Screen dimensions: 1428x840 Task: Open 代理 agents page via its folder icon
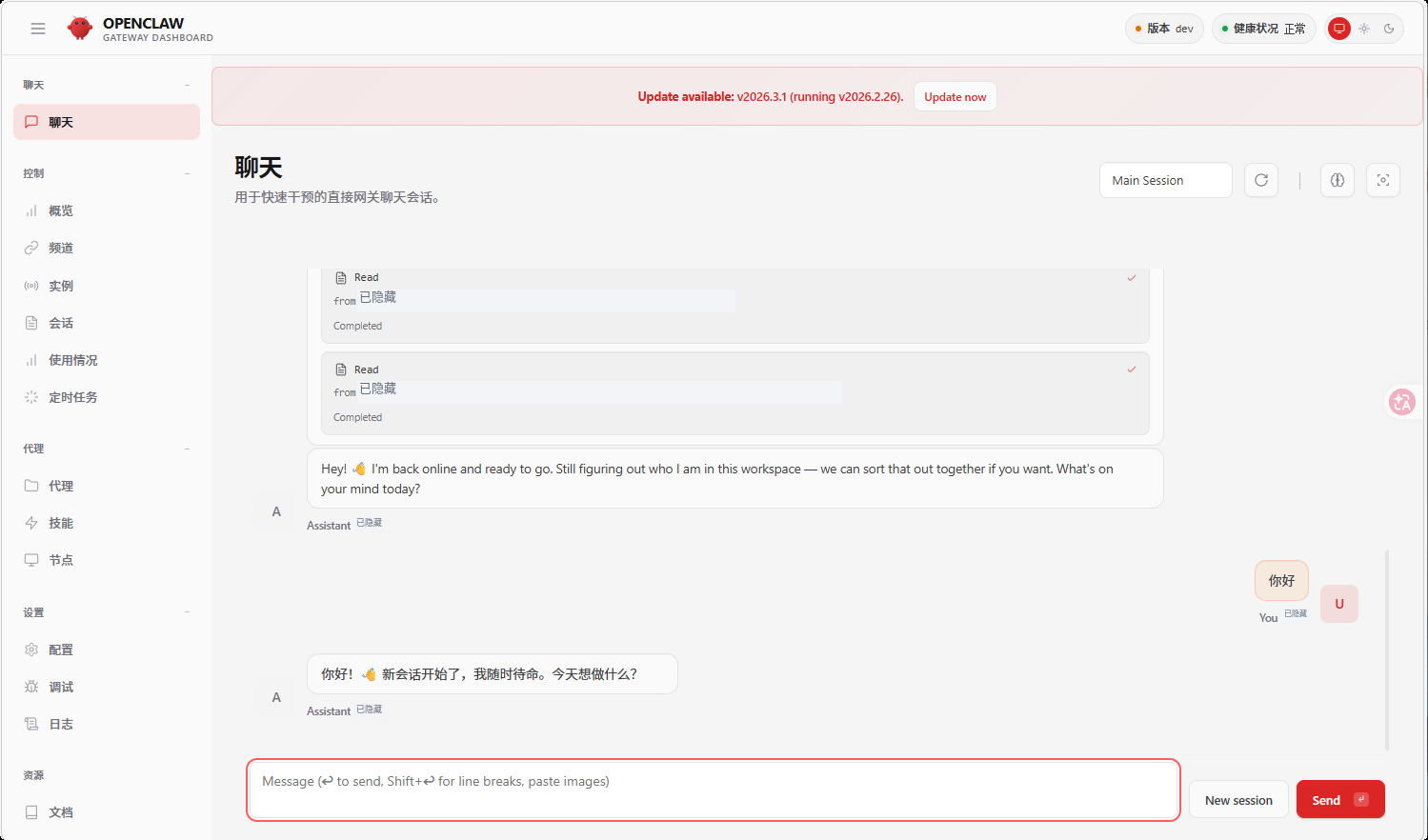[x=31, y=486]
